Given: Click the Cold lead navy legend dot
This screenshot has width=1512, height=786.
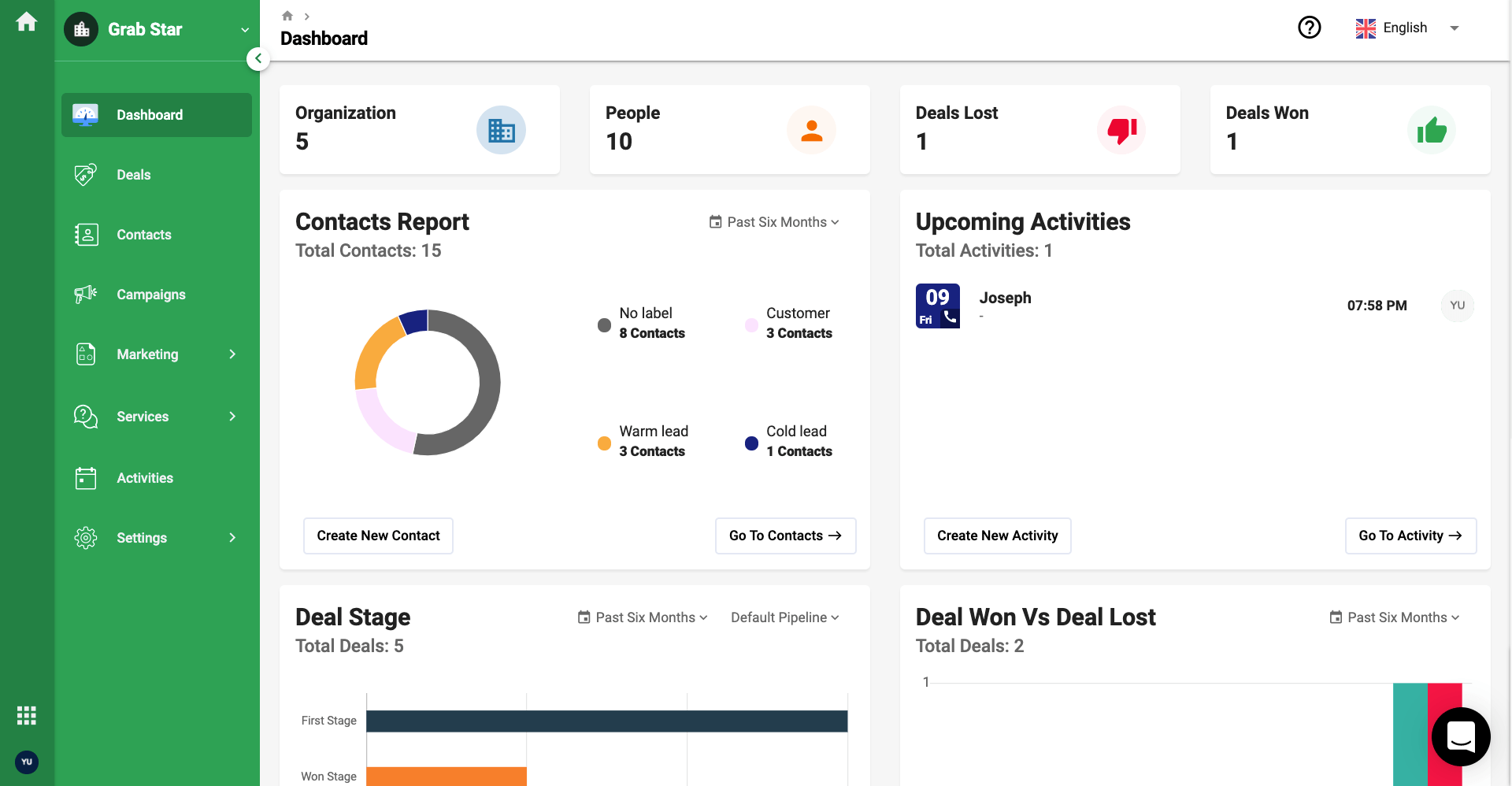Looking at the screenshot, I should [751, 443].
